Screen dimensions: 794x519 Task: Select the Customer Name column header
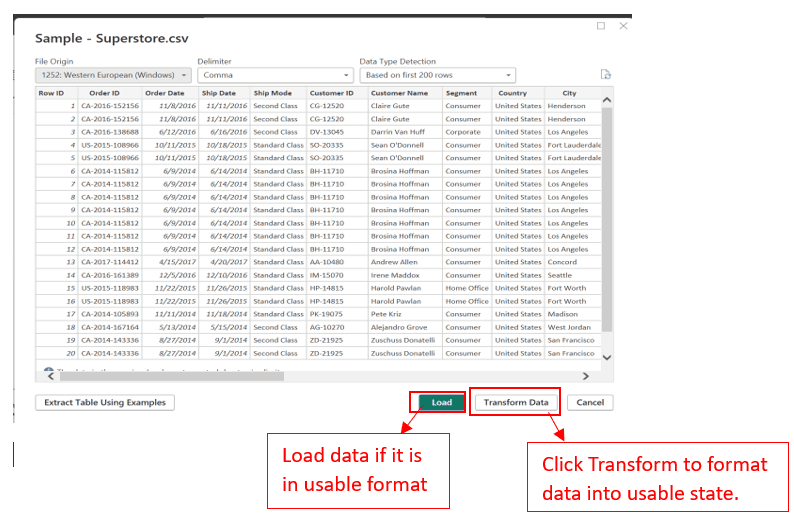point(403,93)
